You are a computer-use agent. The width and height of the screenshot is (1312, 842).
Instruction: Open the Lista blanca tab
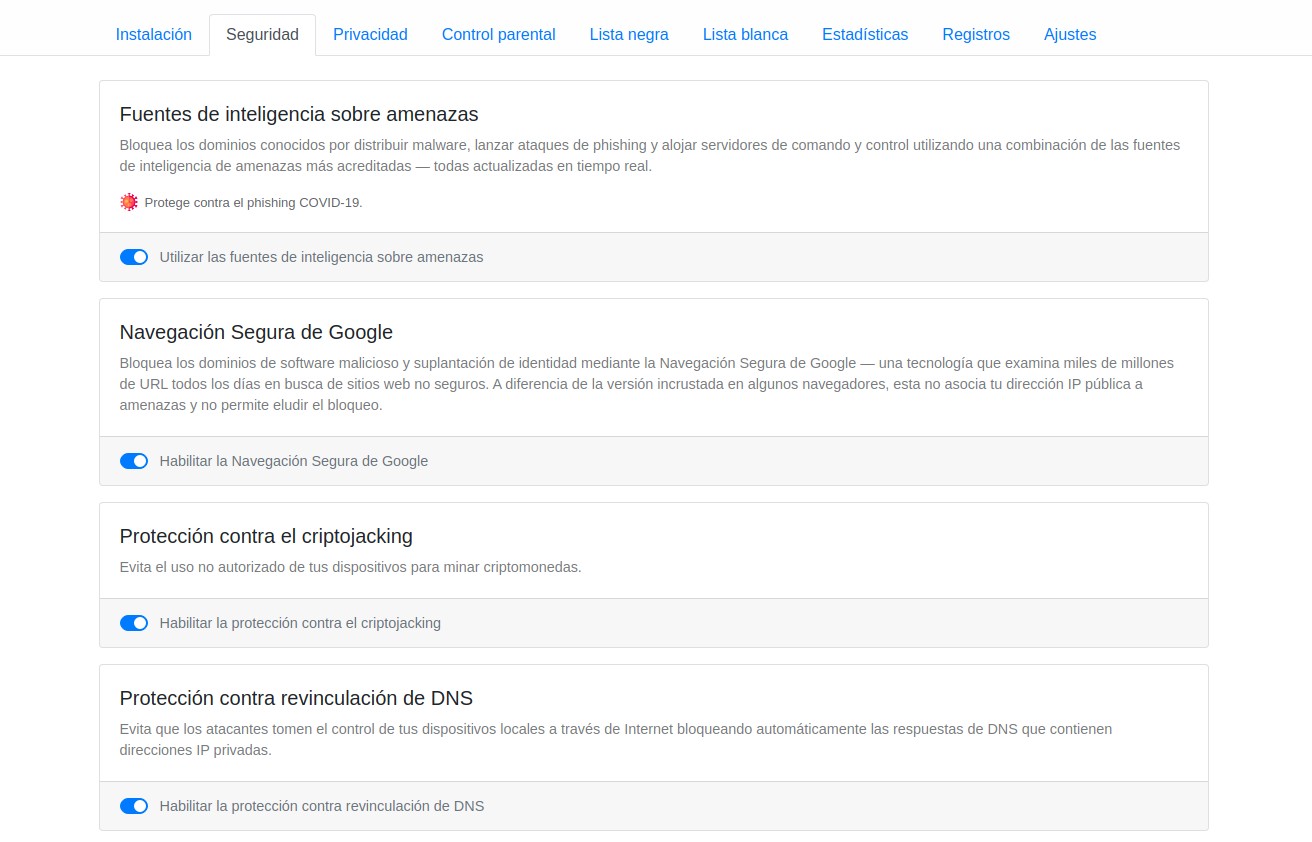tap(745, 34)
